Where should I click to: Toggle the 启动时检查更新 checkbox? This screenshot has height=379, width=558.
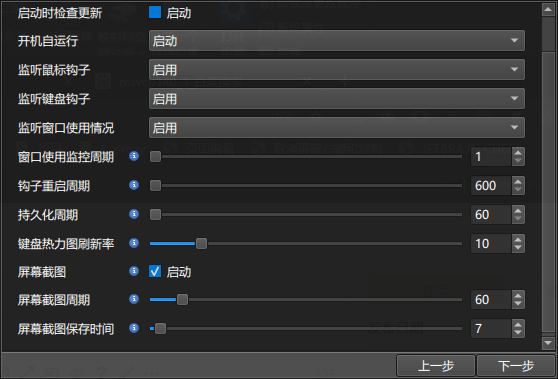click(155, 12)
